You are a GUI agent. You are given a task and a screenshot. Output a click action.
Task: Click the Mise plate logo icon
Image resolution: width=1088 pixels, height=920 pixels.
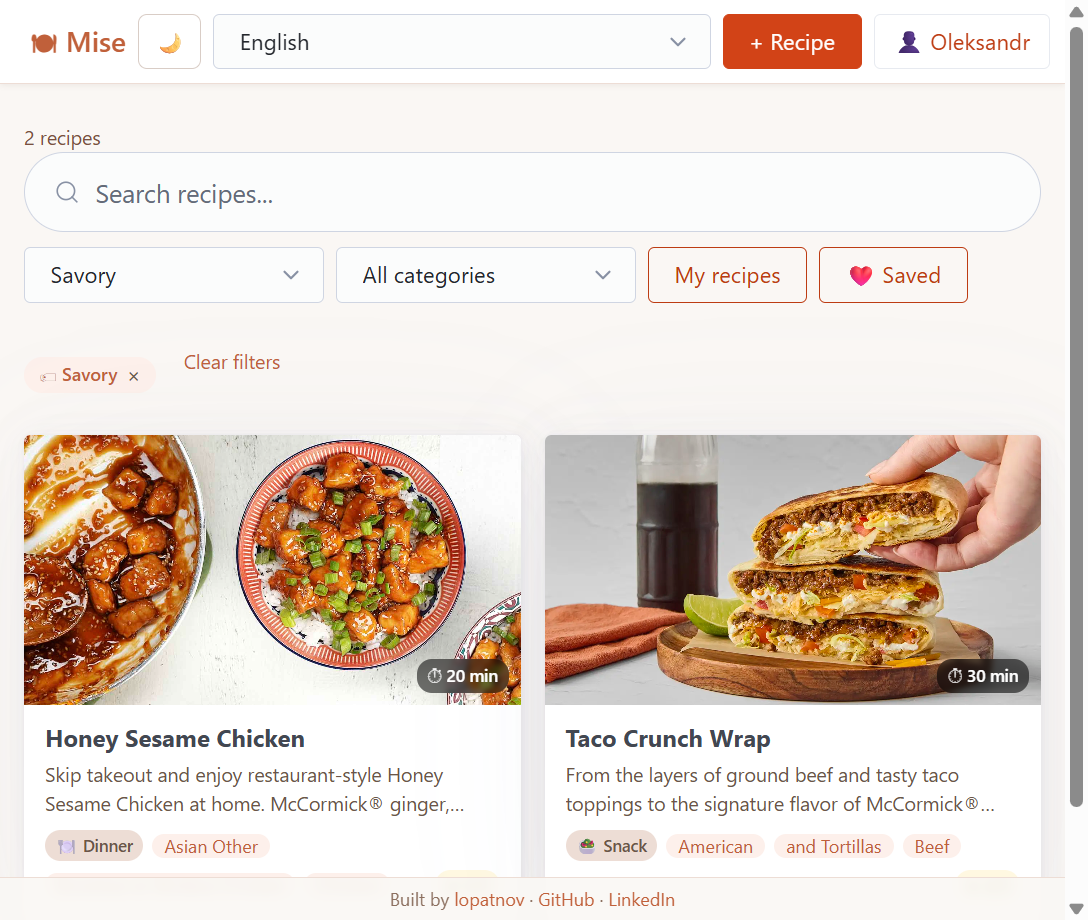pyautogui.click(x=43, y=43)
